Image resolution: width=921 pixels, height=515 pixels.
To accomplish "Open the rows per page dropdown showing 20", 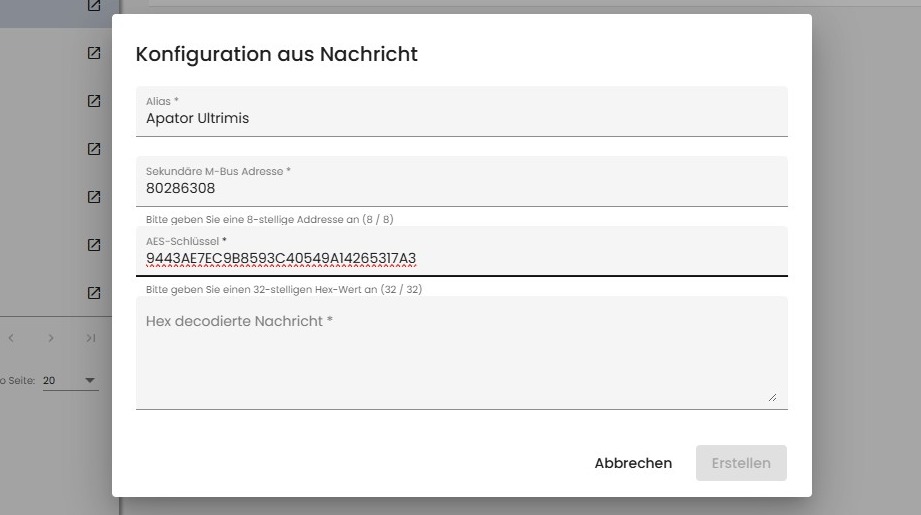I will pos(70,381).
